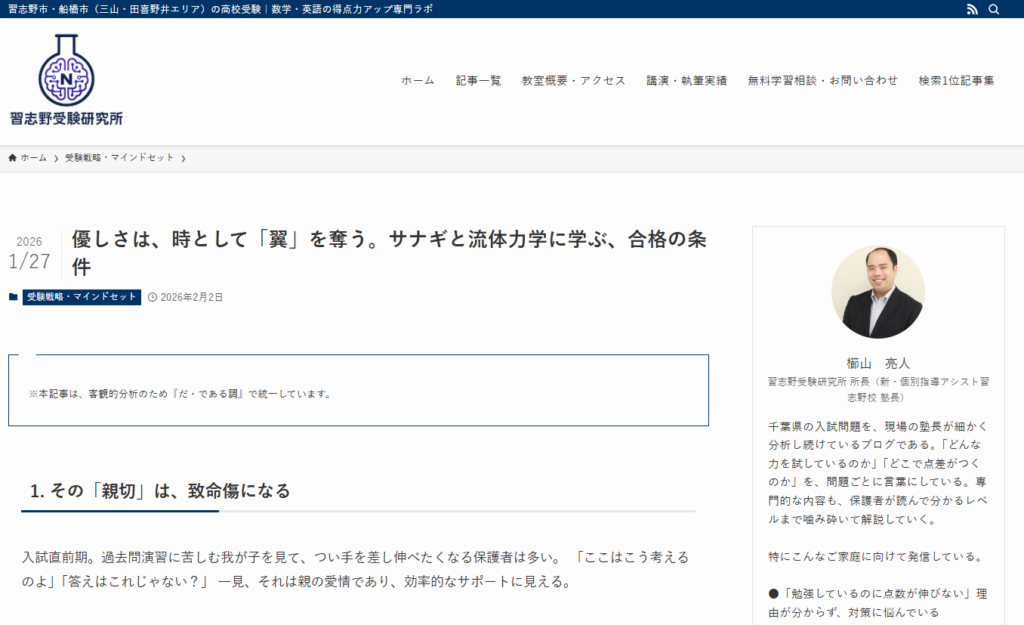Click the flask-shaped site logo
The image size is (1024, 625).
coord(66,68)
